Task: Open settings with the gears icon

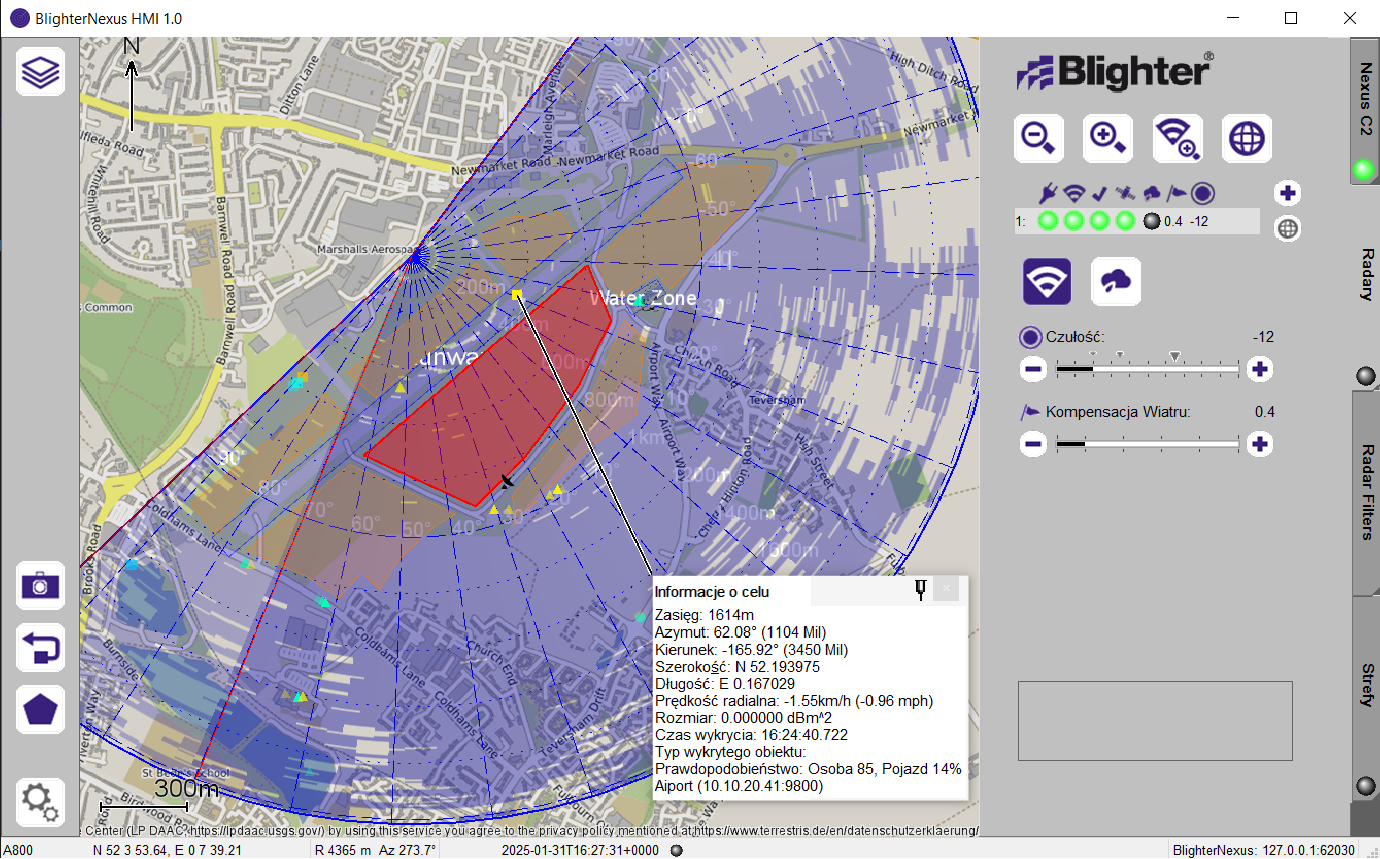Action: coord(40,801)
